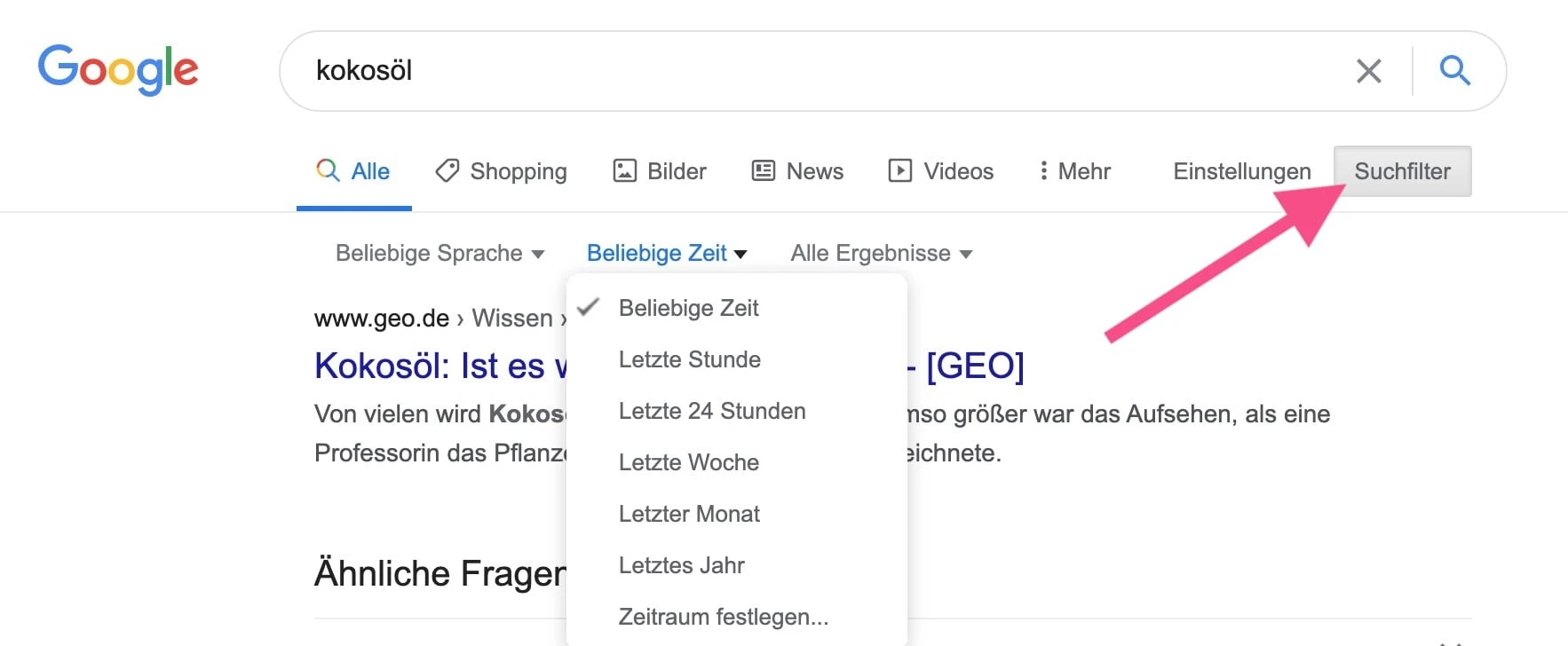Click the Google logo
The height and width of the screenshot is (646, 1568).
118,69
